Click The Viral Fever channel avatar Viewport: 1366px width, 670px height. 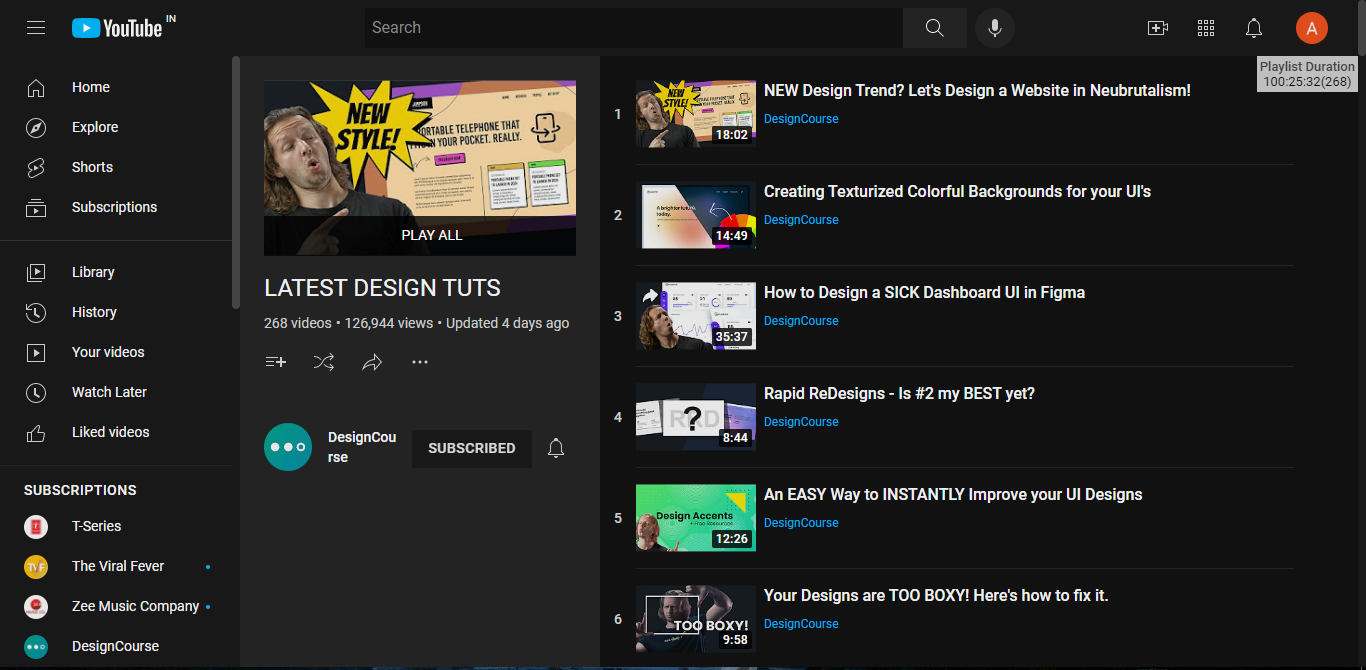[x=36, y=566]
